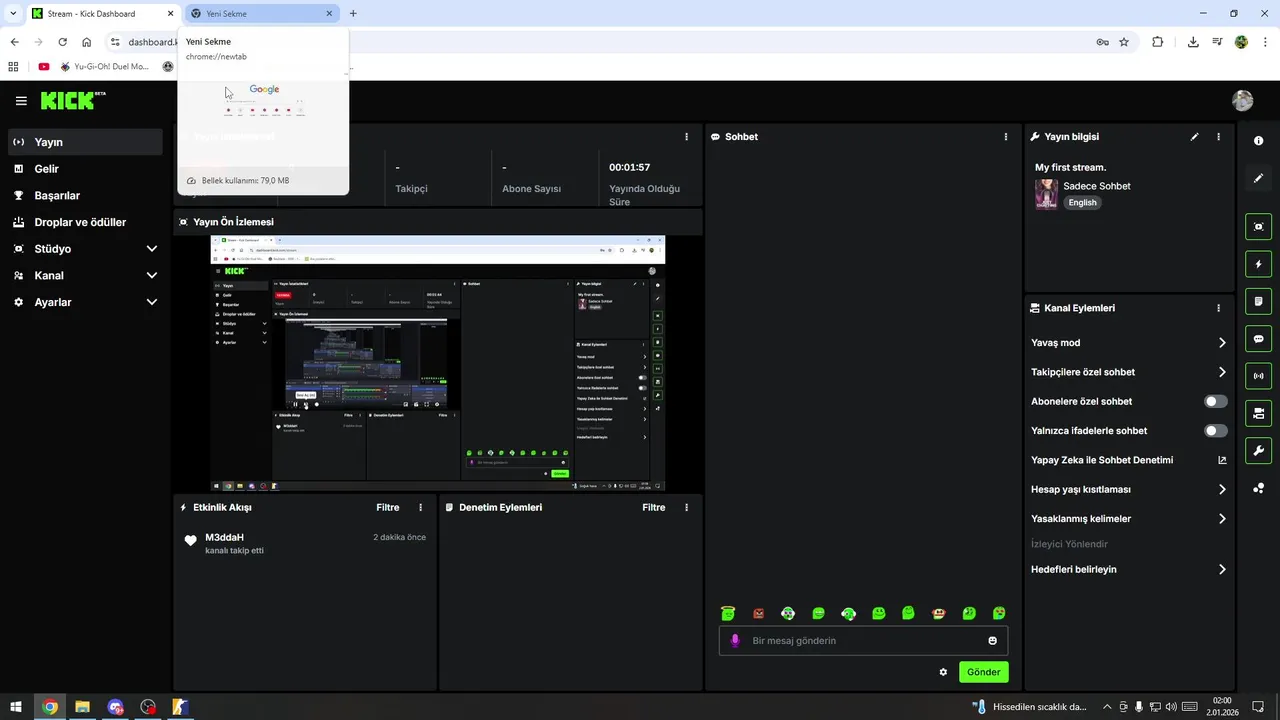
Task: Open the Denetim Eylemleri three-dot menu
Action: coord(686,508)
